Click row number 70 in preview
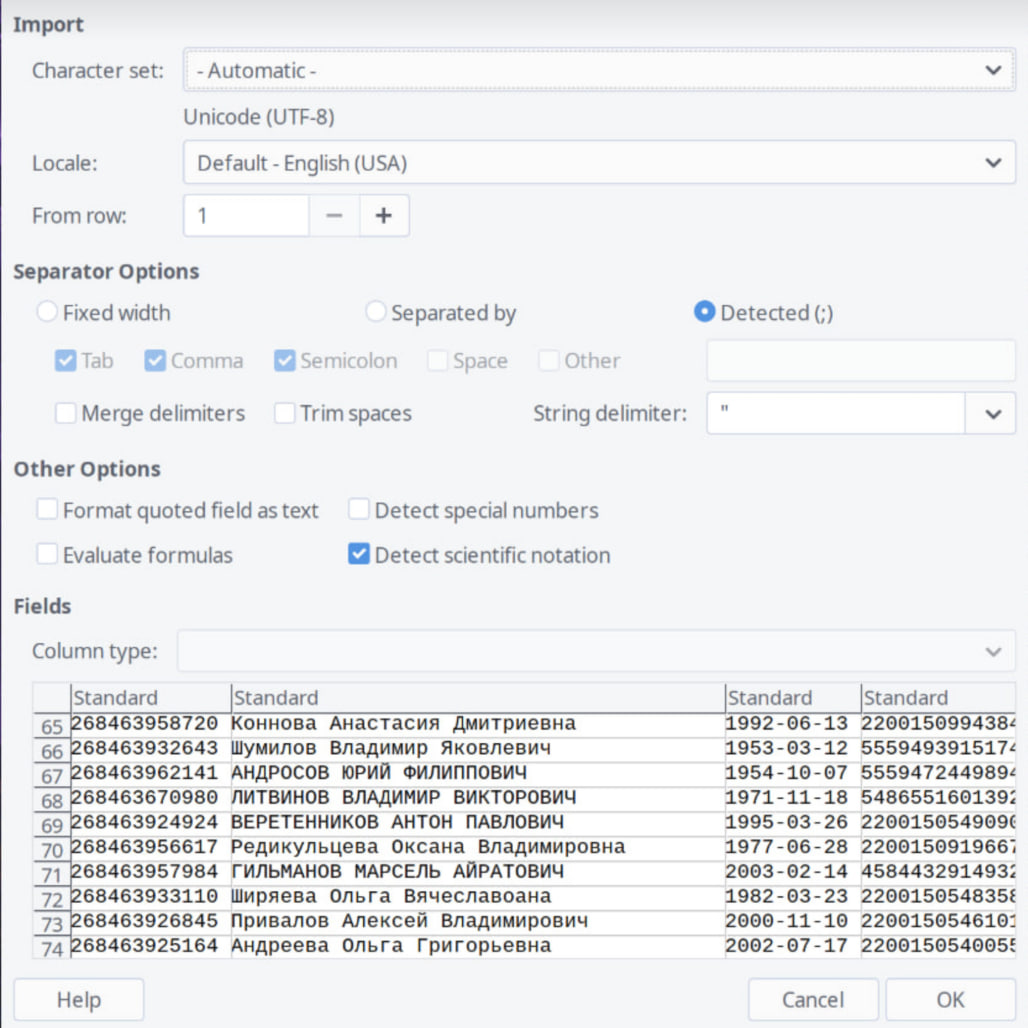This screenshot has width=1028, height=1028. (52, 850)
